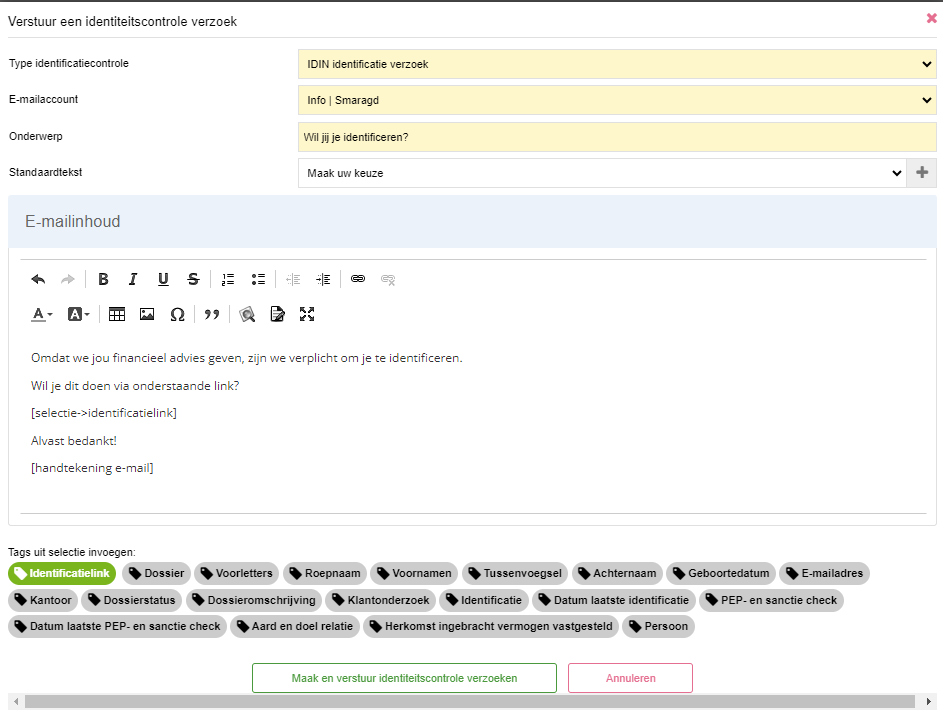943x718 pixels.
Task: Insert the Voornamen tag
Action: (x=414, y=574)
